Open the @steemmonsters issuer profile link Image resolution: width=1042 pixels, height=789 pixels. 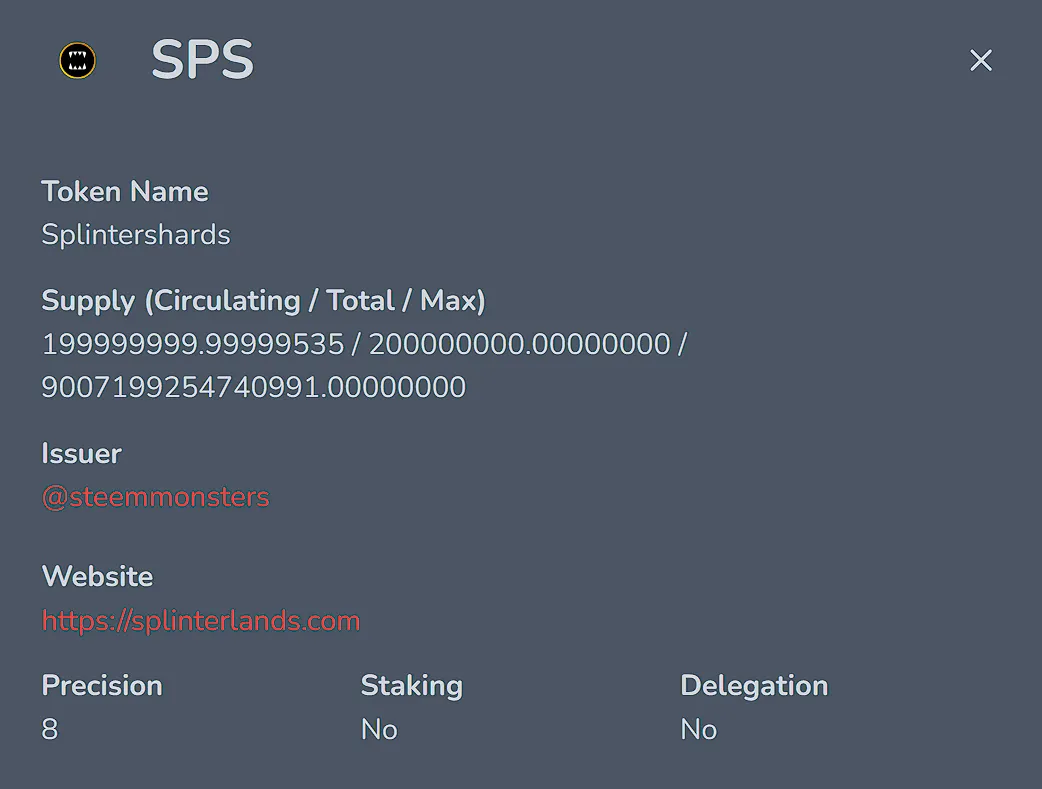(156, 497)
